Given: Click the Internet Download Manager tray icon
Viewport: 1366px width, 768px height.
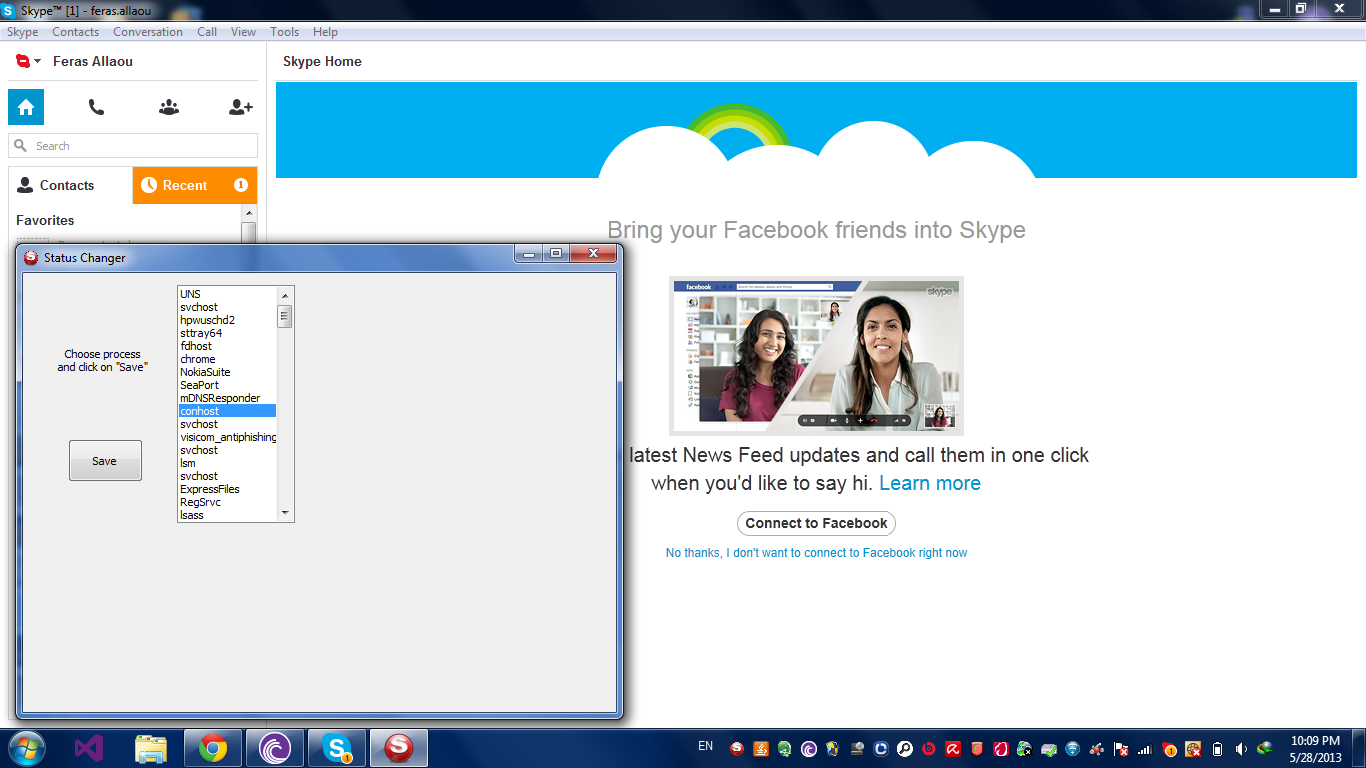Looking at the screenshot, I should [x=1265, y=749].
